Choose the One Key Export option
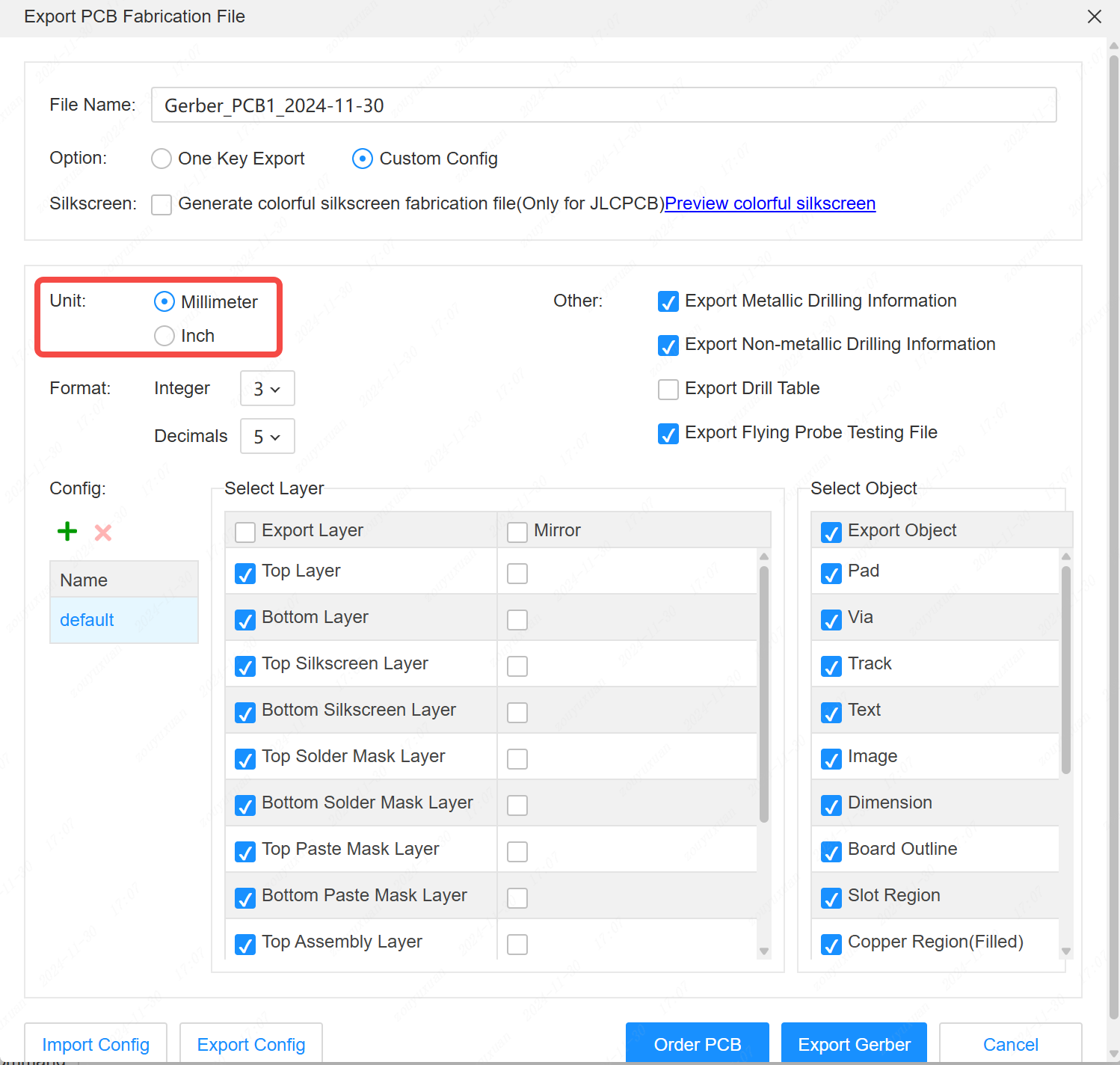The height and width of the screenshot is (1065, 1120). 161,159
